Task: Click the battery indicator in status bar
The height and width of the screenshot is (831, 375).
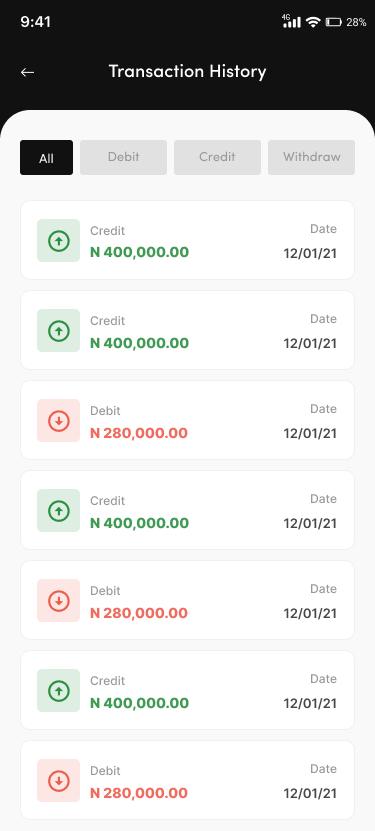Action: click(334, 22)
